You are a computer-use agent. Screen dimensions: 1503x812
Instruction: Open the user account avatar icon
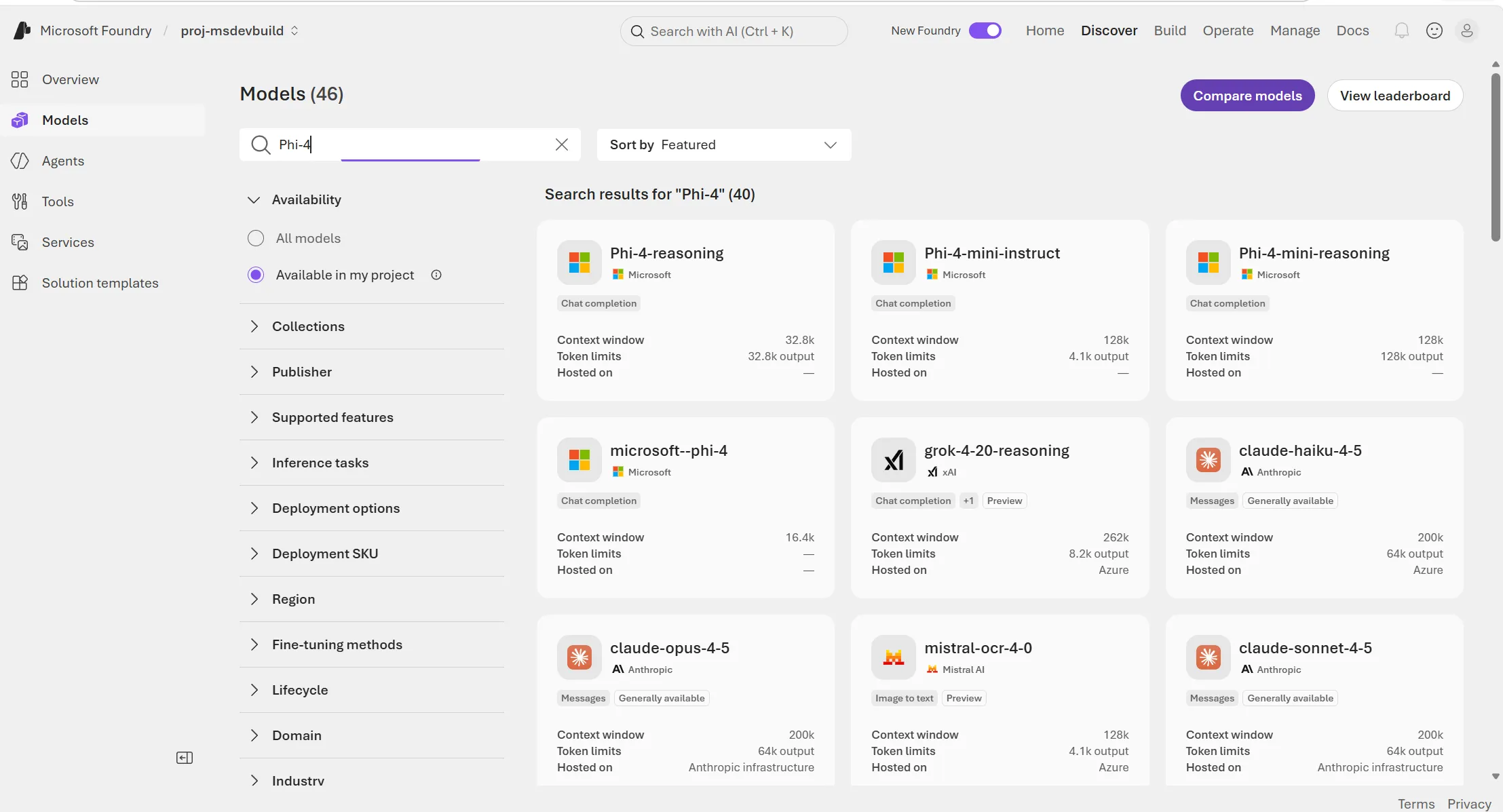click(x=1466, y=31)
